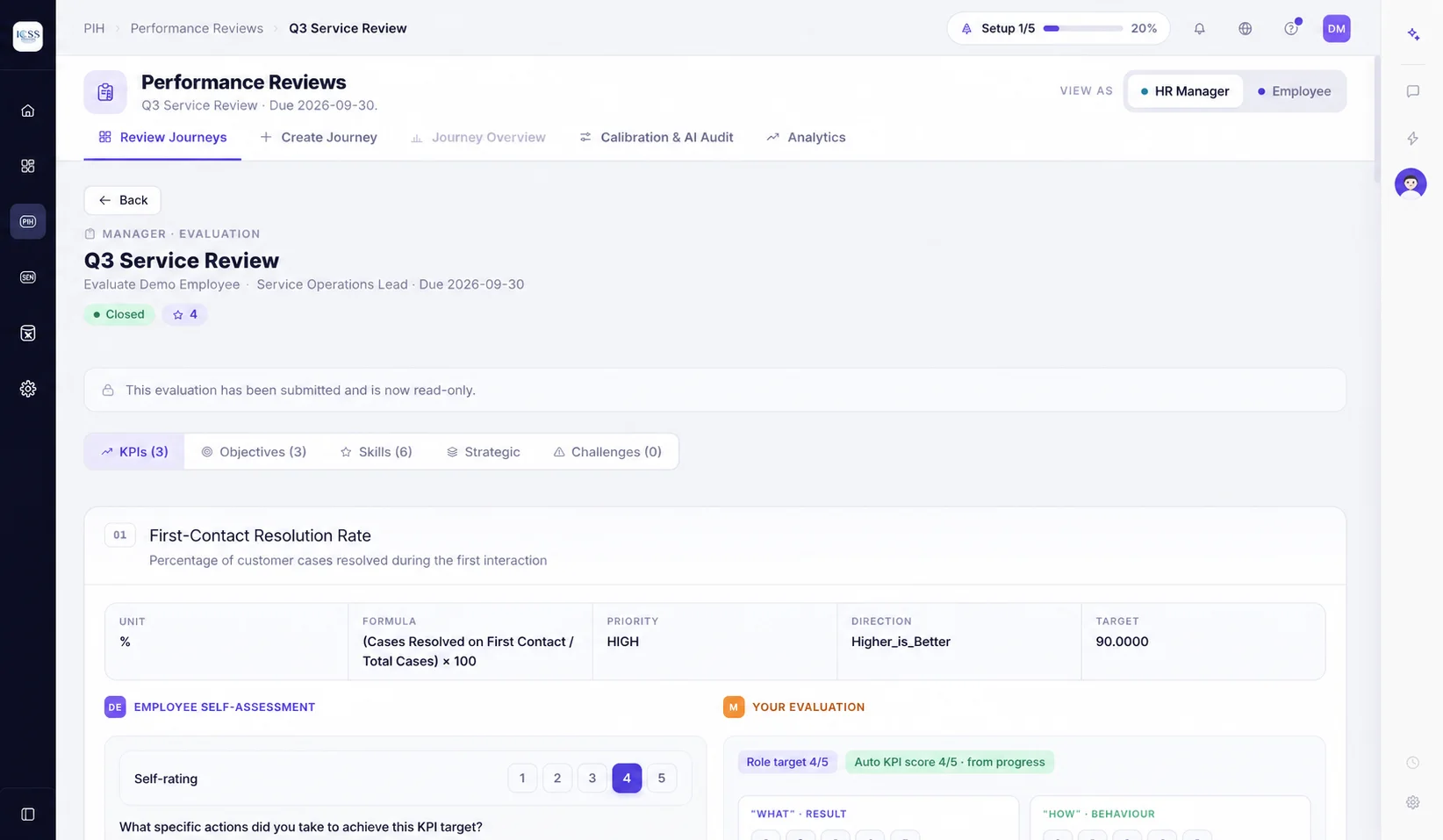Screen dimensions: 1443x840
Task: Open the help question mark icon
Action: 1291,28
